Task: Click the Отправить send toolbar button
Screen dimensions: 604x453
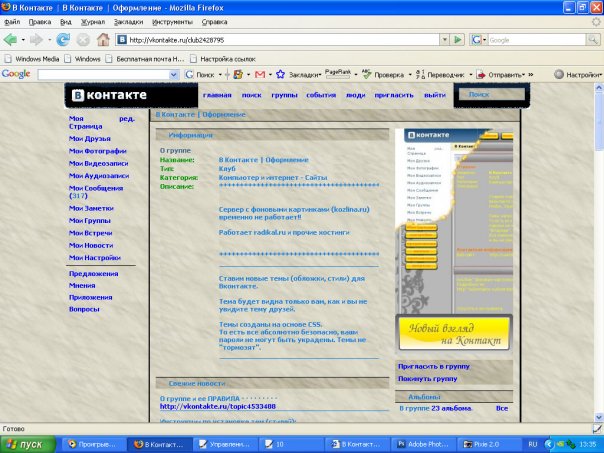Action: pyautogui.click(x=500, y=75)
